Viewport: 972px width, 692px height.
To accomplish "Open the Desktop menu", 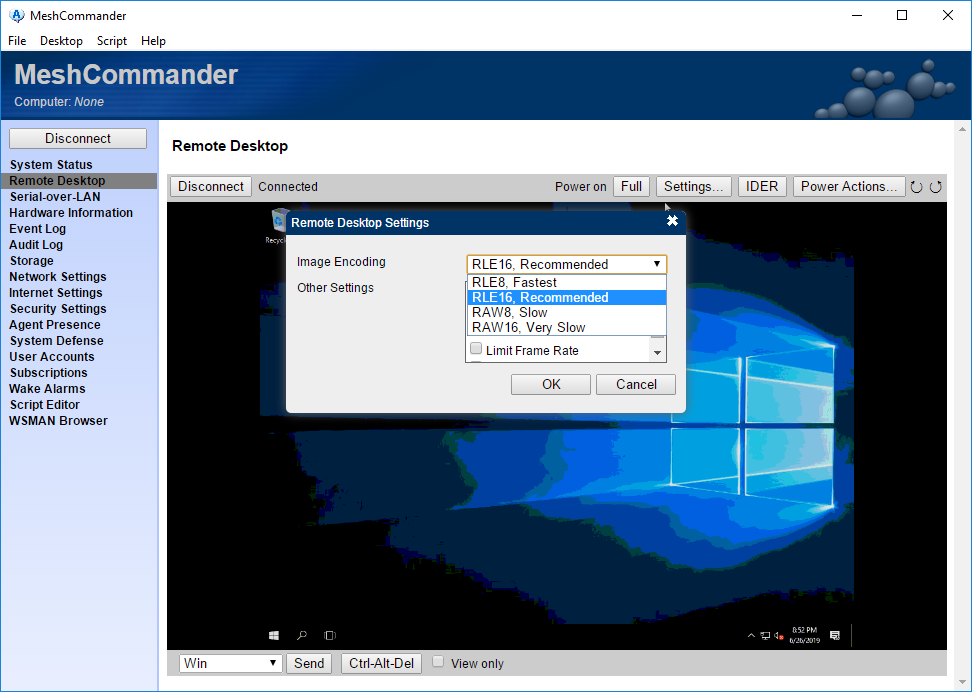I will tap(61, 41).
